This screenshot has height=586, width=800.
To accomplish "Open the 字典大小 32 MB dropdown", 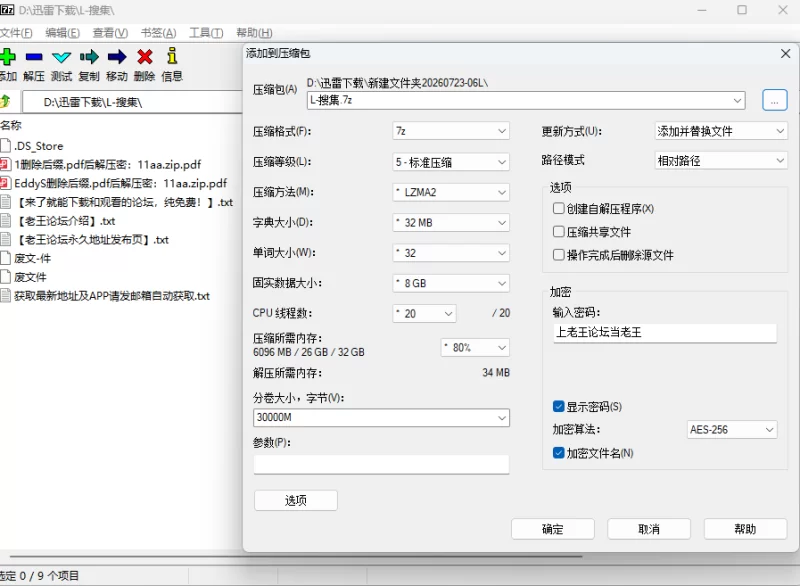I will pos(451,222).
